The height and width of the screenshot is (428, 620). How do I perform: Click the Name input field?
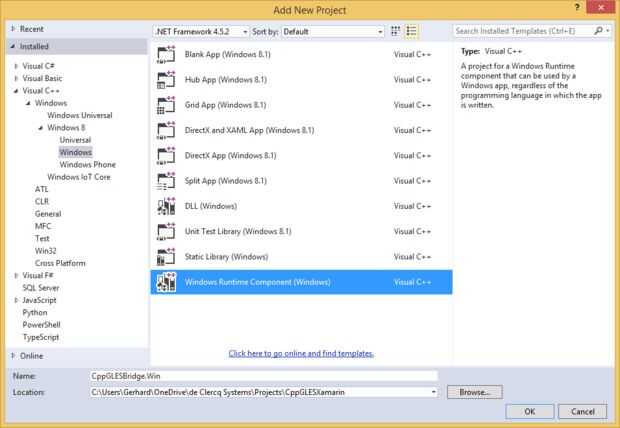click(x=264, y=376)
